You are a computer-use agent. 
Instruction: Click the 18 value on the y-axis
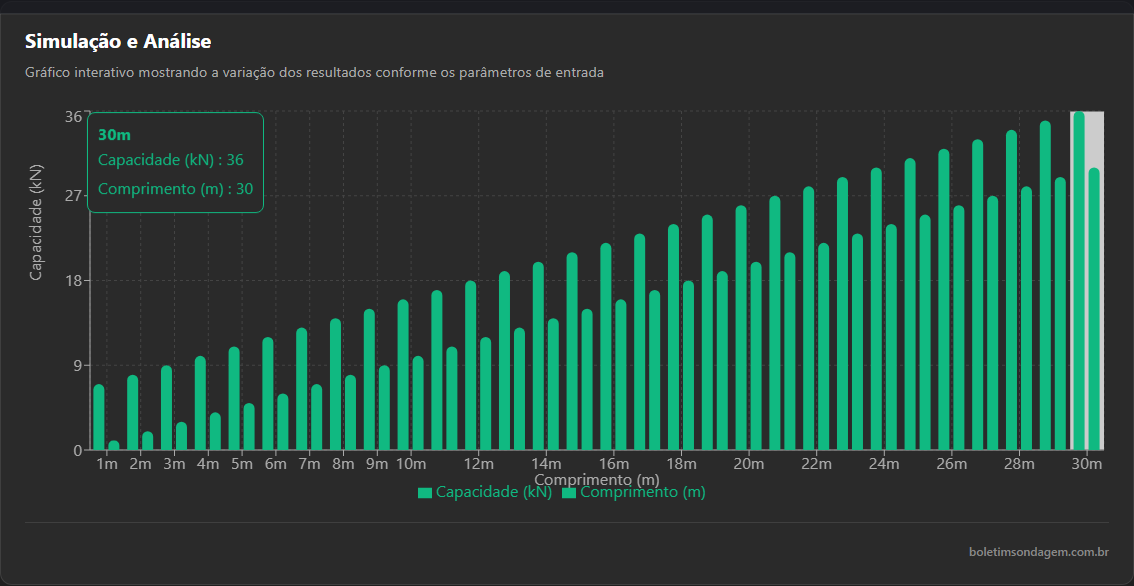coord(73,280)
